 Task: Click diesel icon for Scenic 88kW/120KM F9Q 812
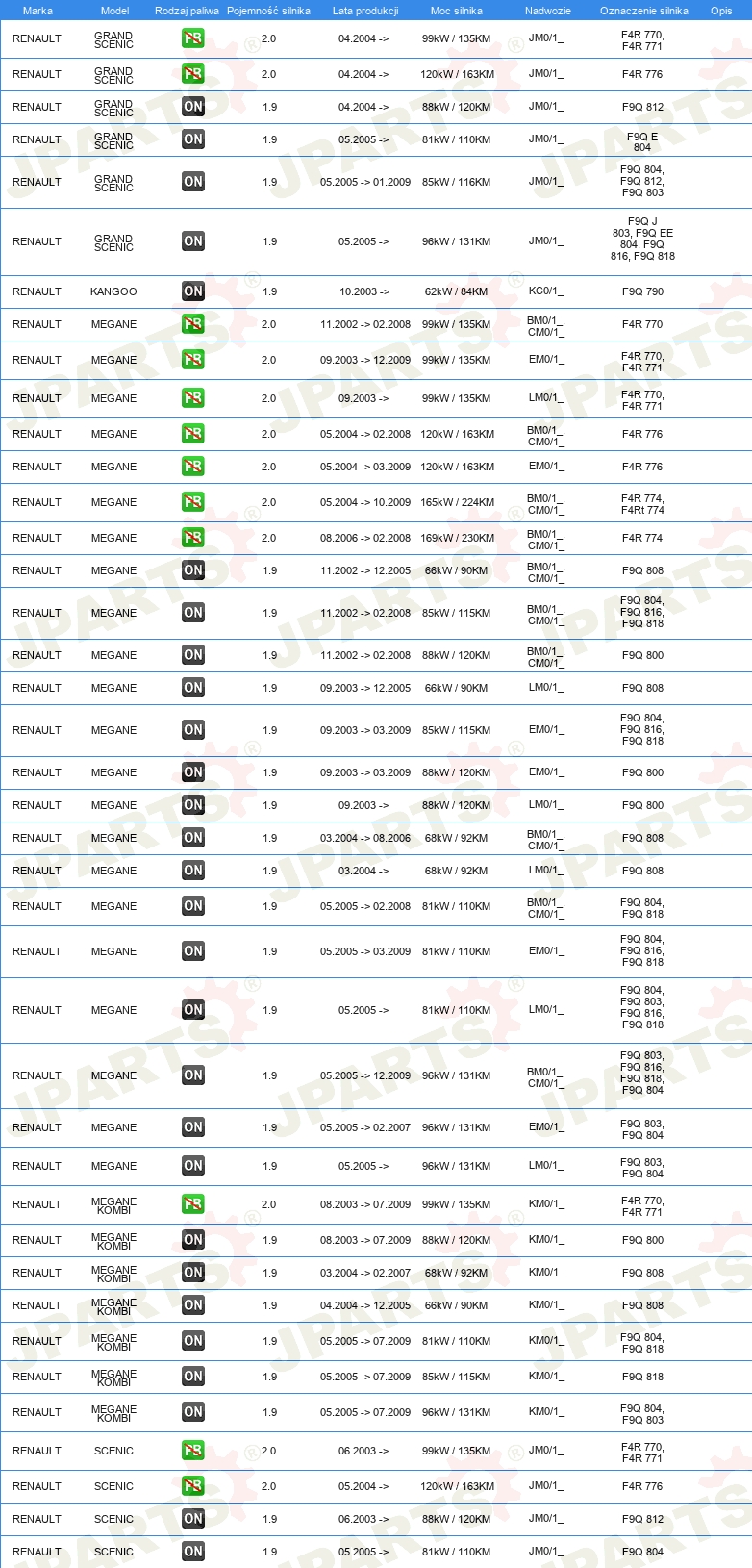[x=193, y=1519]
